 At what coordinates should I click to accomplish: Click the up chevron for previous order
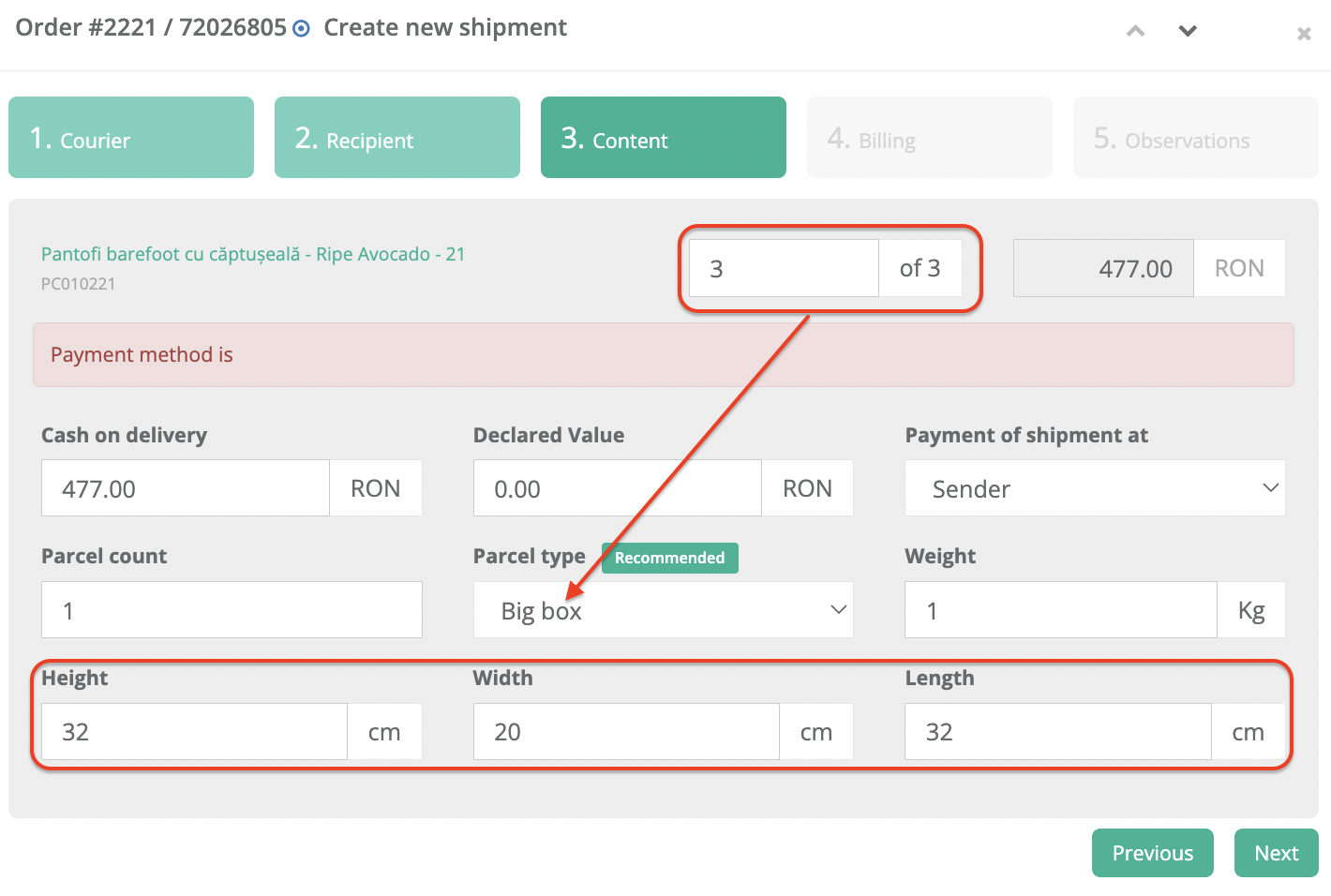(1135, 31)
